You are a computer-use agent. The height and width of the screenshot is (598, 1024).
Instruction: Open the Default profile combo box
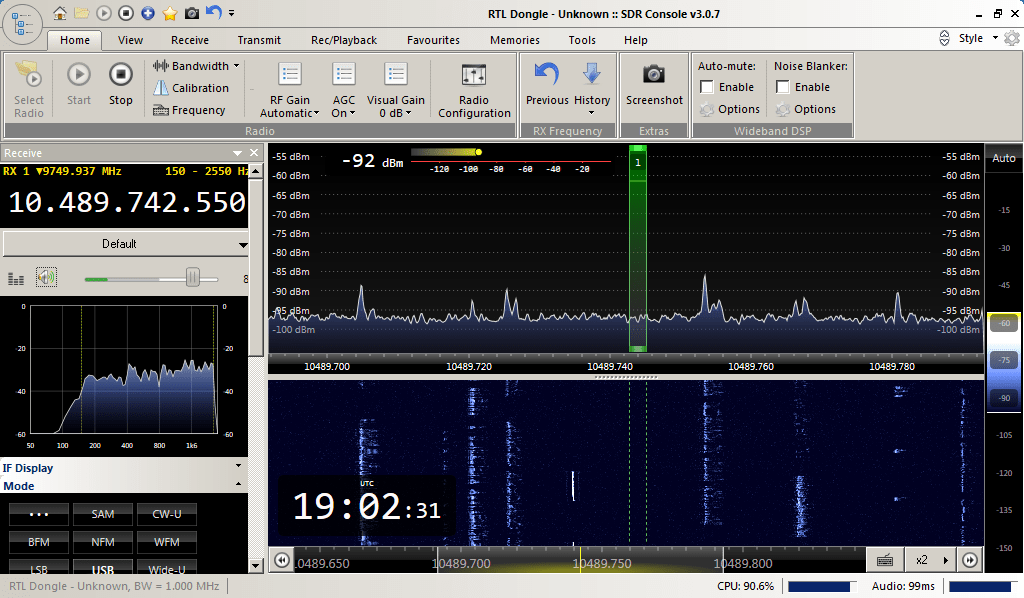[x=125, y=244]
